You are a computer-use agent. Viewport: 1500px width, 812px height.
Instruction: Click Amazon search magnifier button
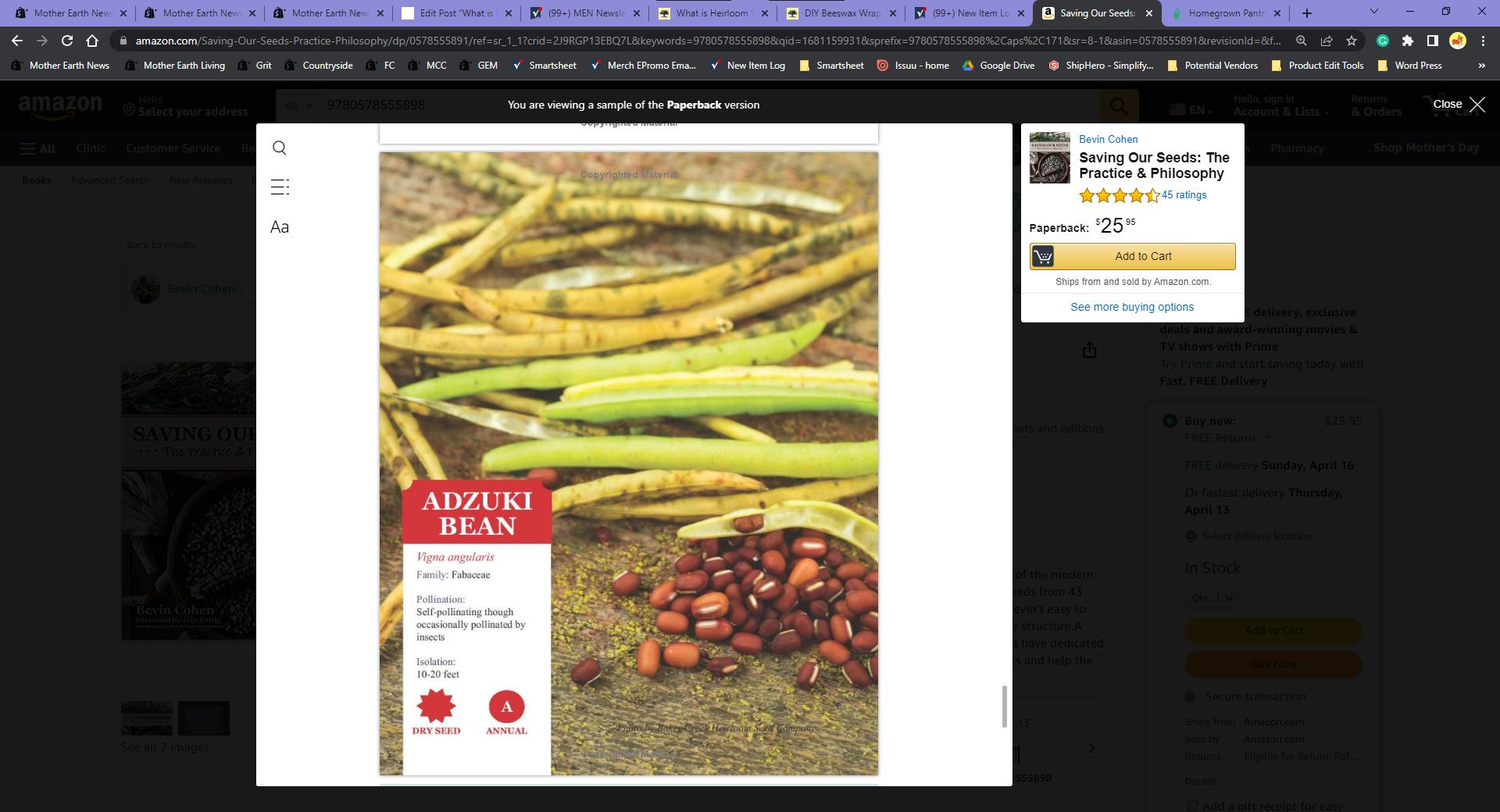[1119, 105]
